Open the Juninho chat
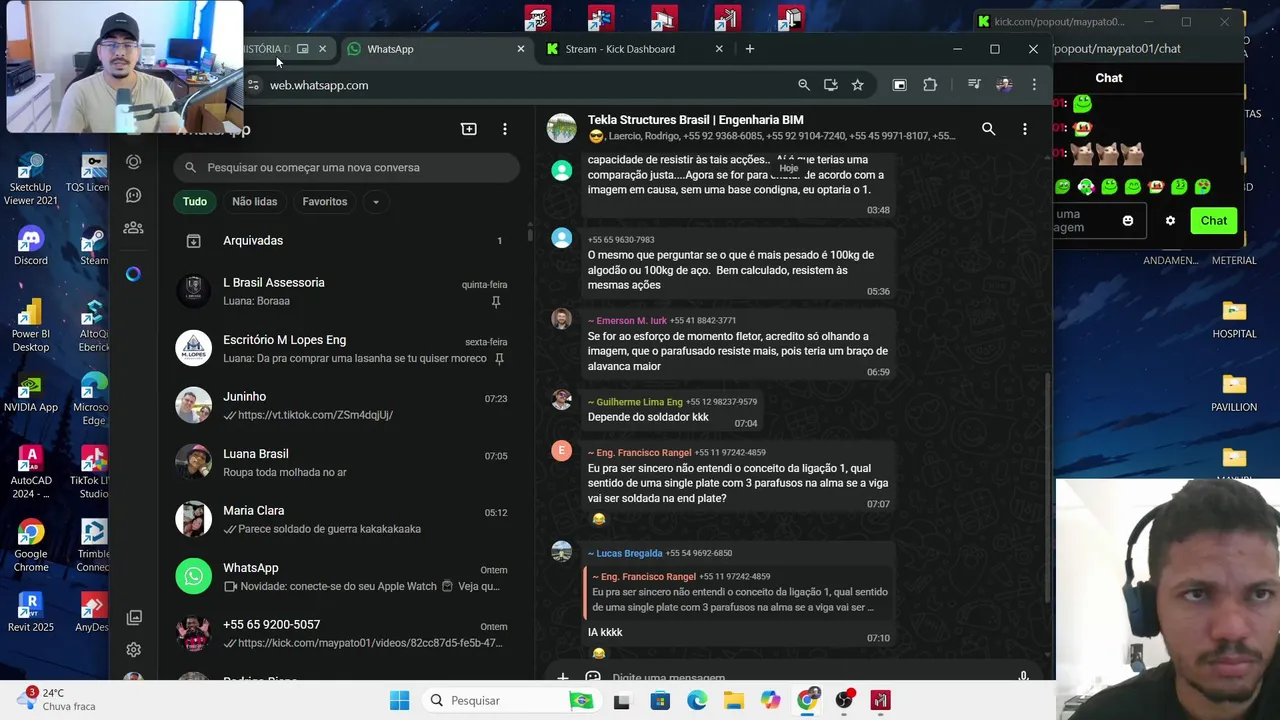 345,406
